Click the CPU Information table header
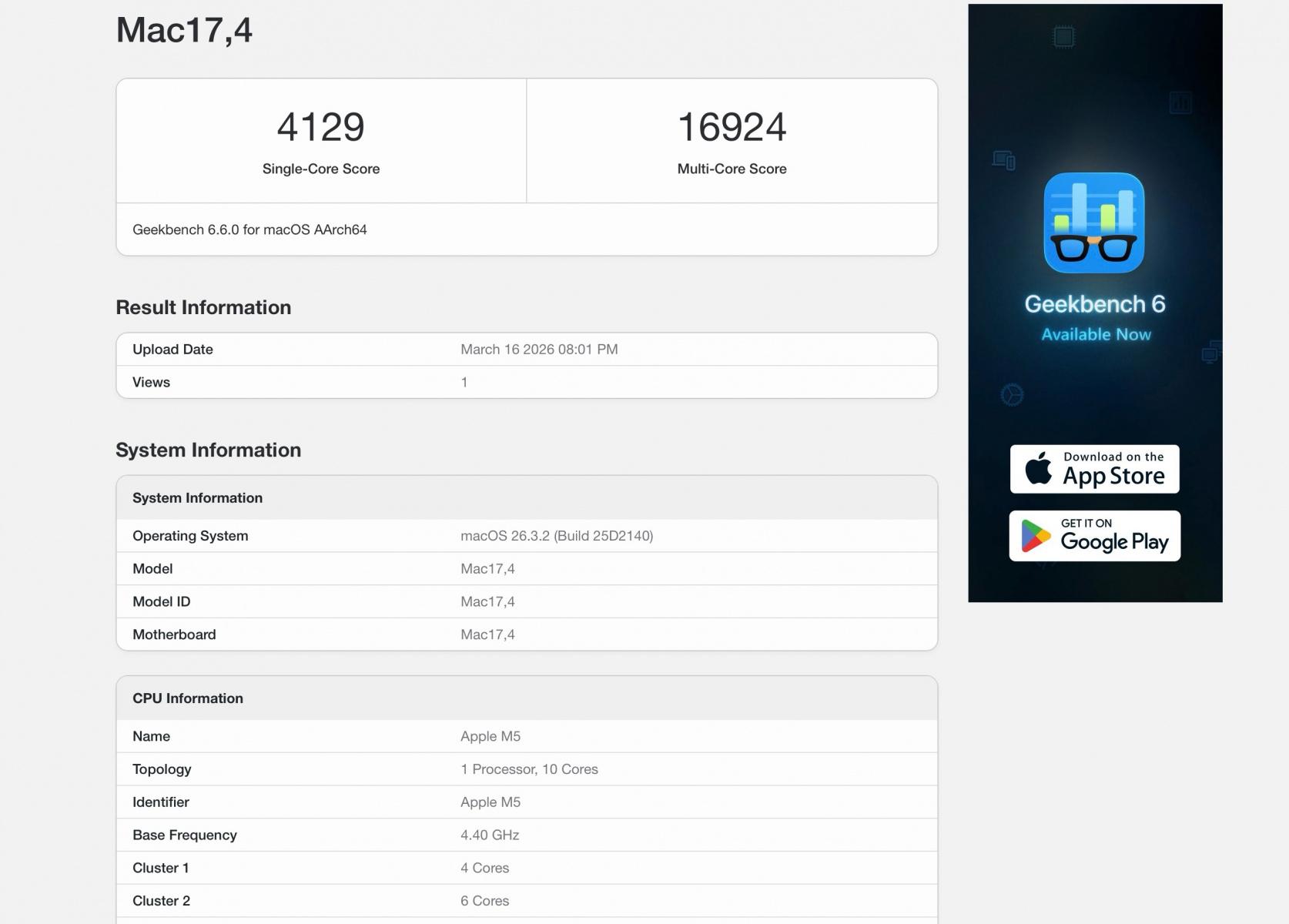 (x=188, y=698)
